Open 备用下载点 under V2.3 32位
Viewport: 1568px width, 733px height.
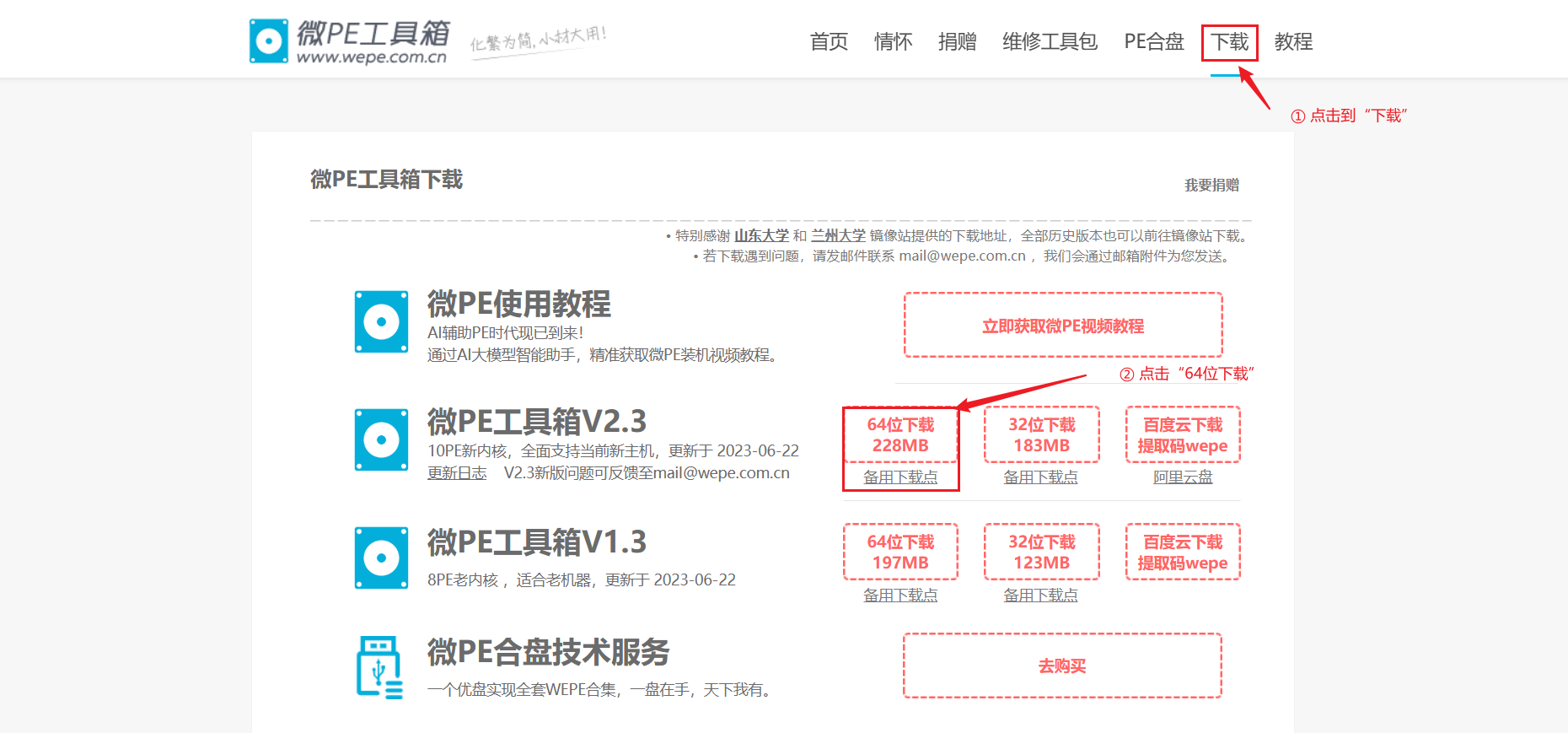1041,477
